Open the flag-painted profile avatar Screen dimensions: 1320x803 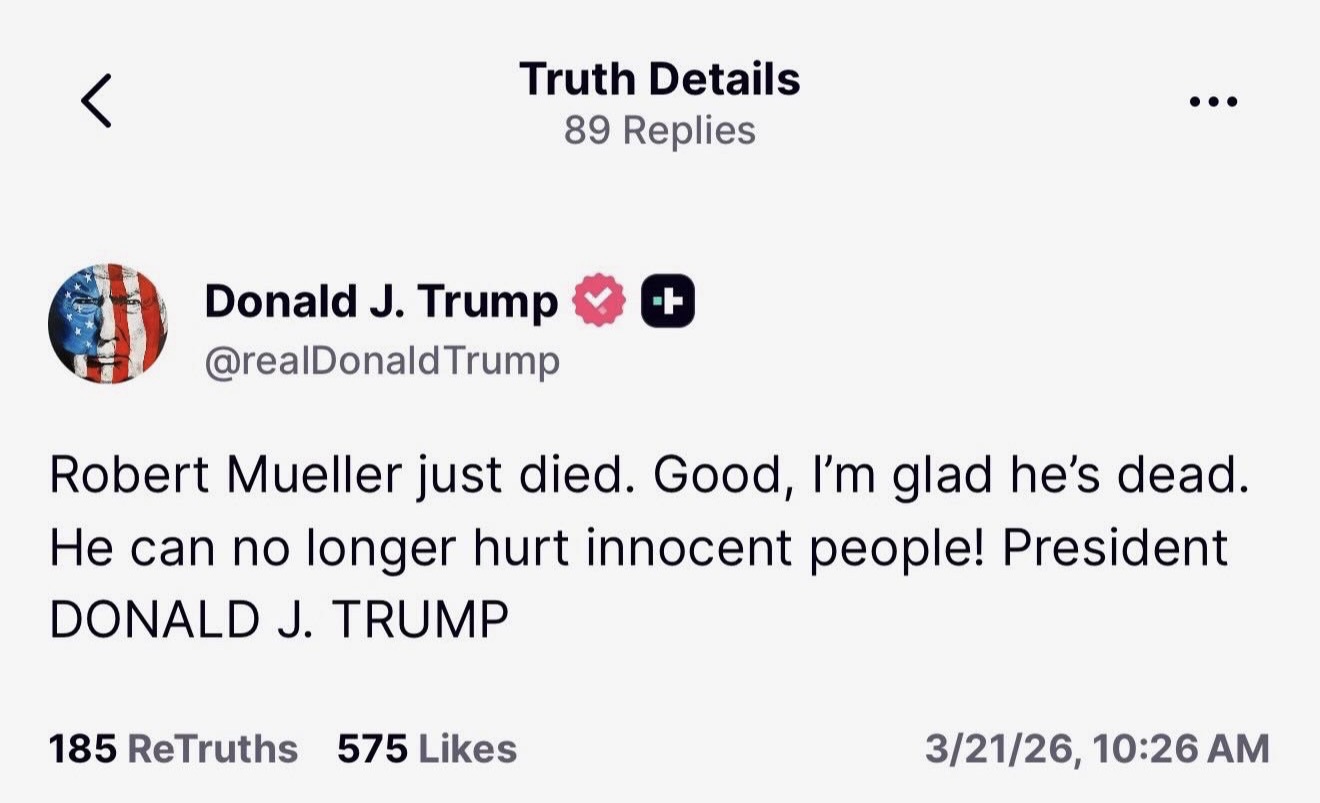(108, 323)
